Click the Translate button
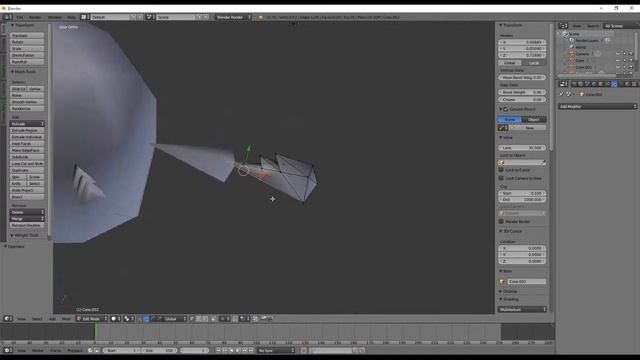Screen dimensions: 640x360 [27, 36]
